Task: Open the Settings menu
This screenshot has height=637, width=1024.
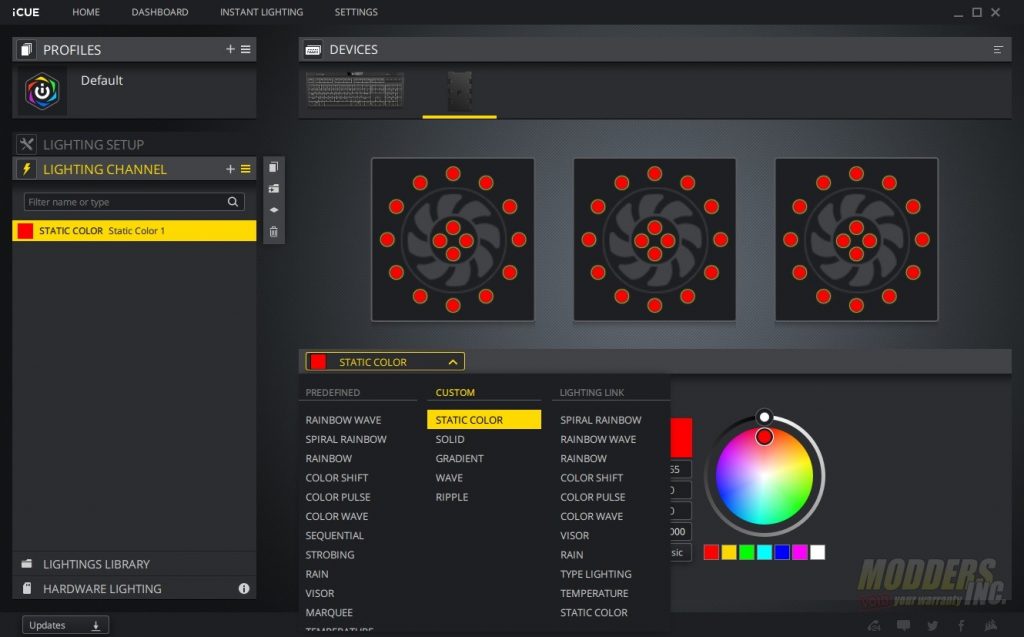Action: tap(356, 12)
